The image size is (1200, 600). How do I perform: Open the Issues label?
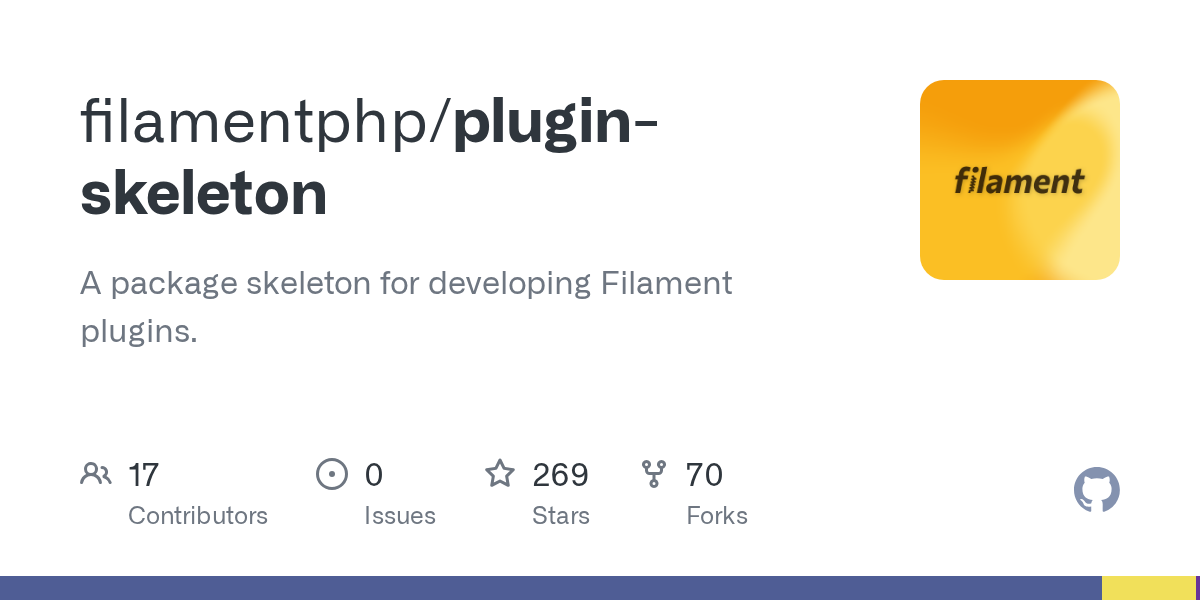click(400, 516)
